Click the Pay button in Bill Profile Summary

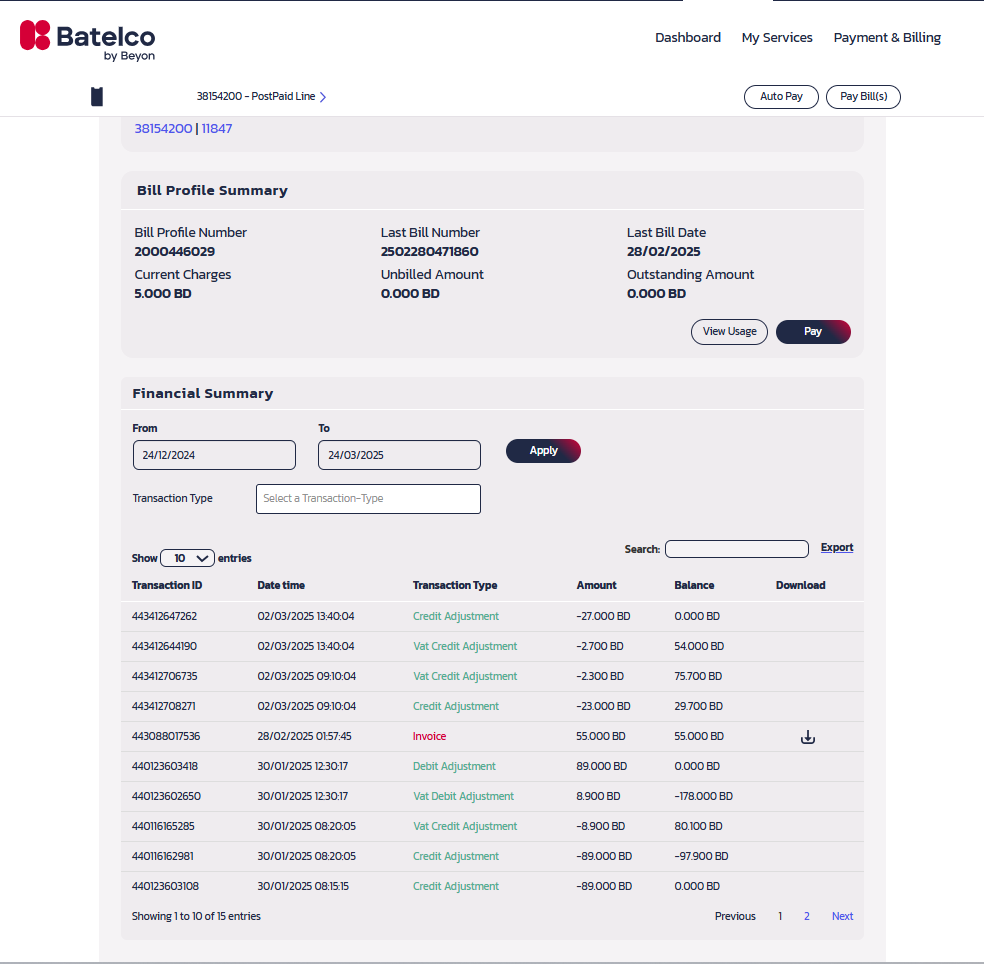pos(813,332)
